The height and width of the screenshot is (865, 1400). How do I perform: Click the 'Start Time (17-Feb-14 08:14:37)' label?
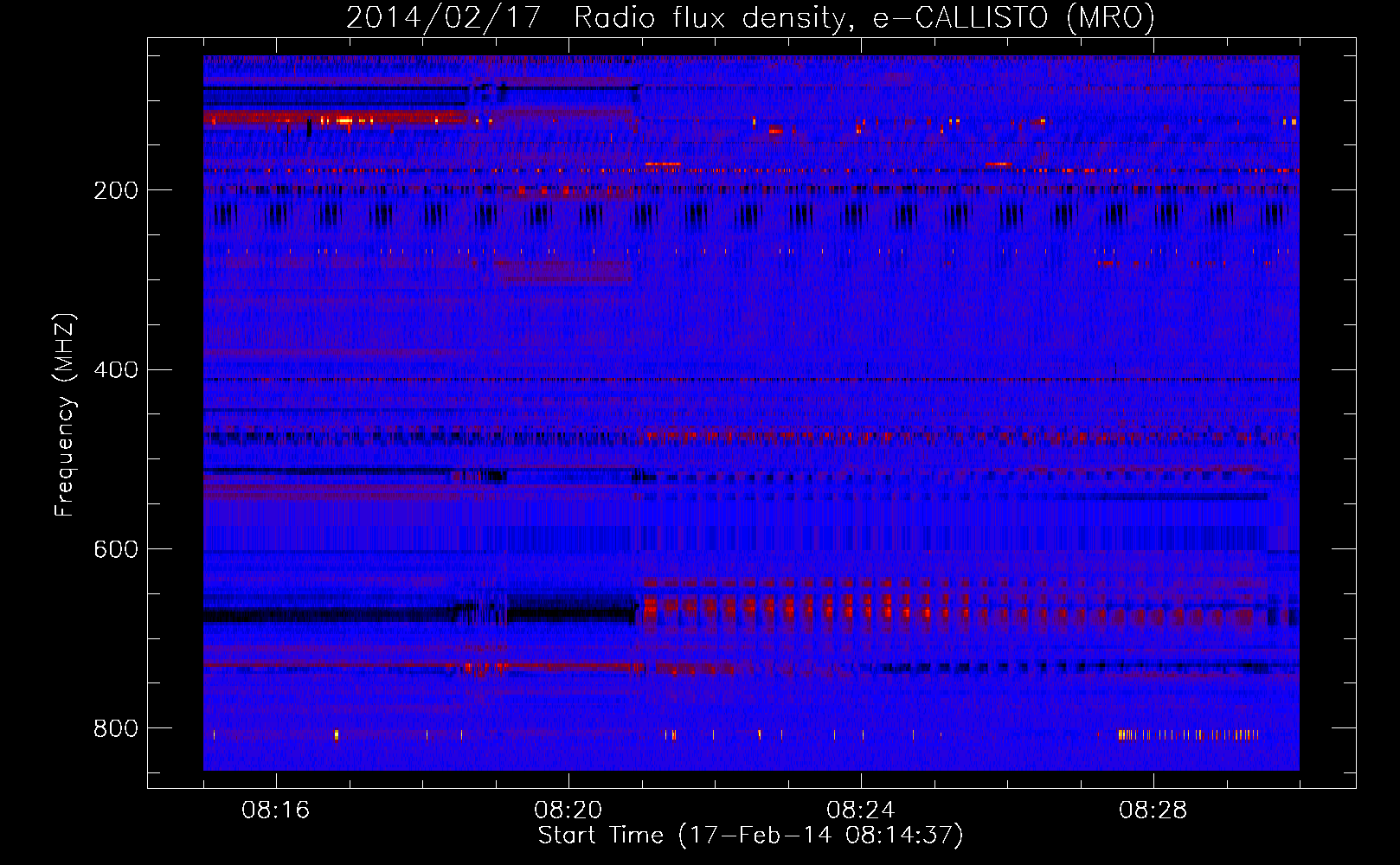coord(750,836)
